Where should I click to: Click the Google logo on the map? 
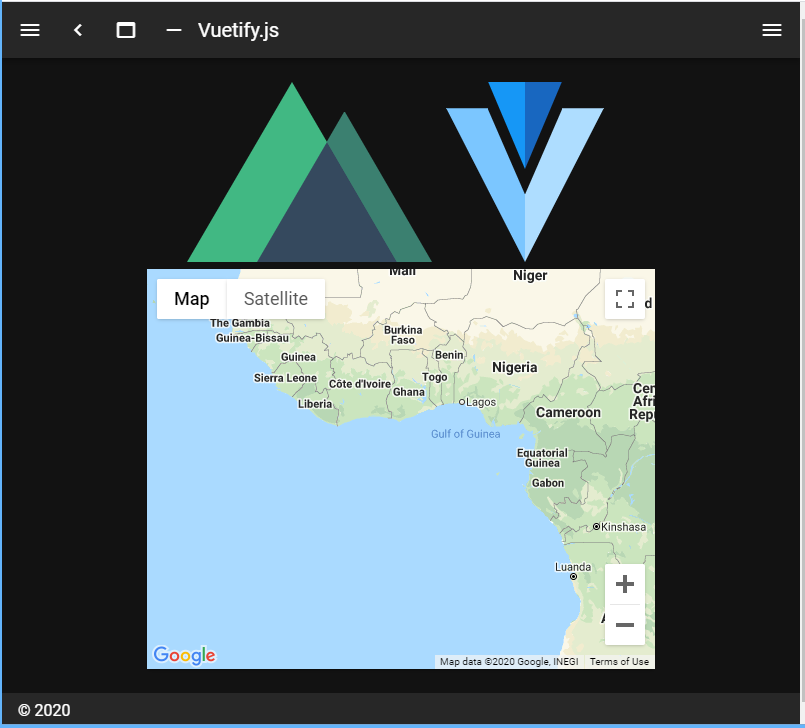point(184,655)
